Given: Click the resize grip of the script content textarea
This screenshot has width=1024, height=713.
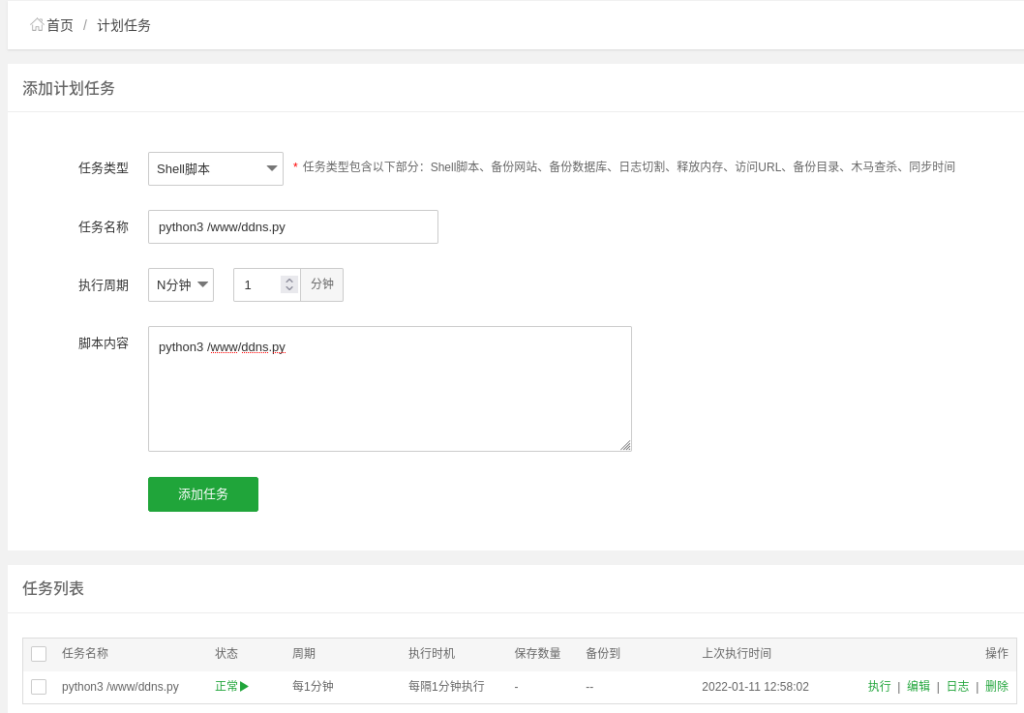Looking at the screenshot, I should (x=626, y=446).
